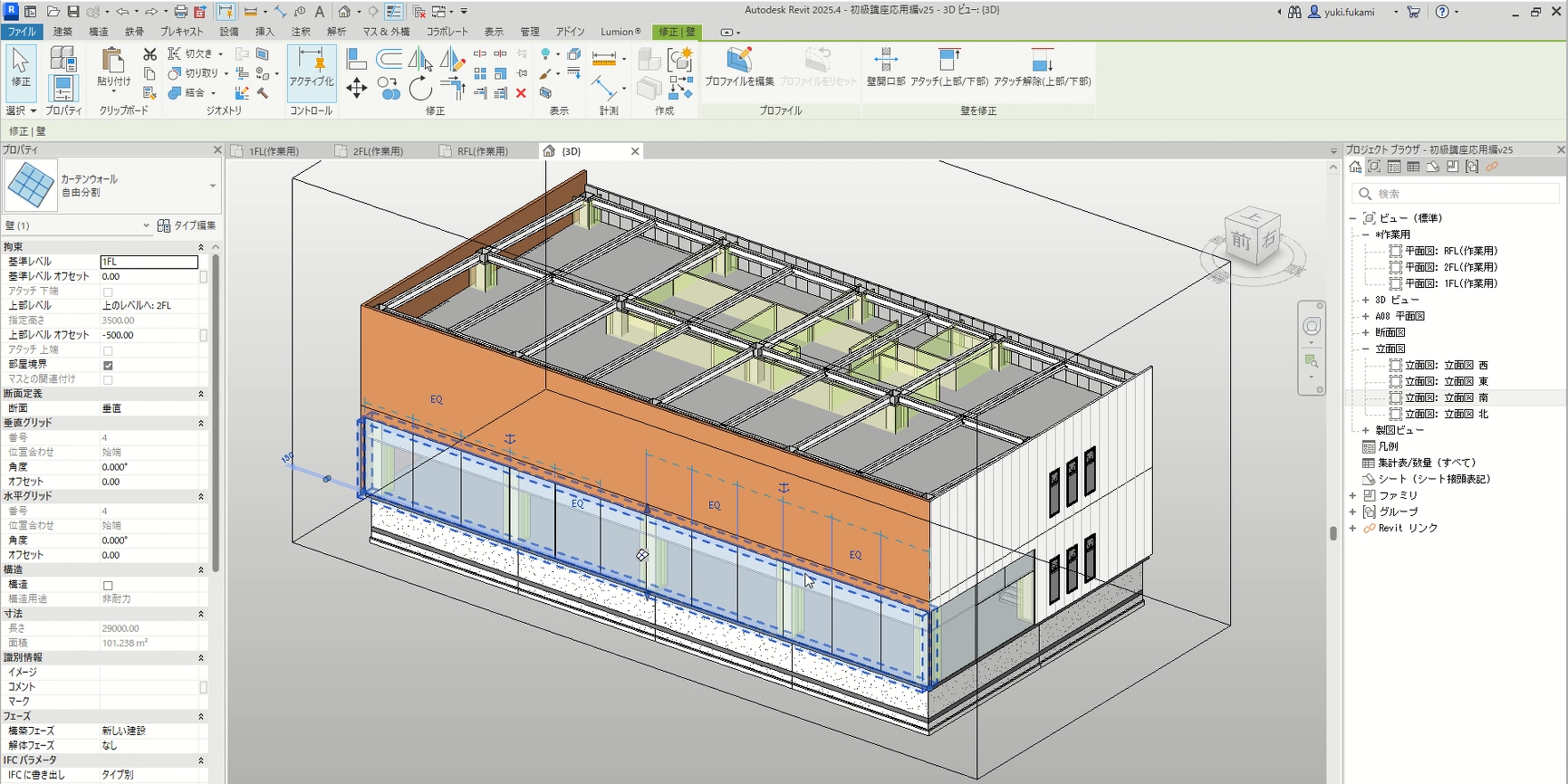Click the red X Delete icon
This screenshot has width=1568, height=784.
tap(521, 92)
